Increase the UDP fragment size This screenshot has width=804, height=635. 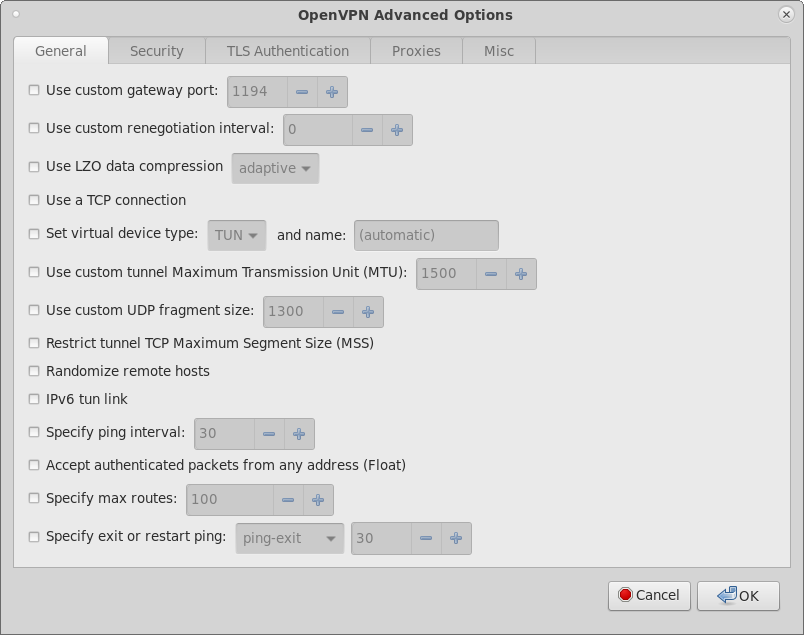click(368, 312)
